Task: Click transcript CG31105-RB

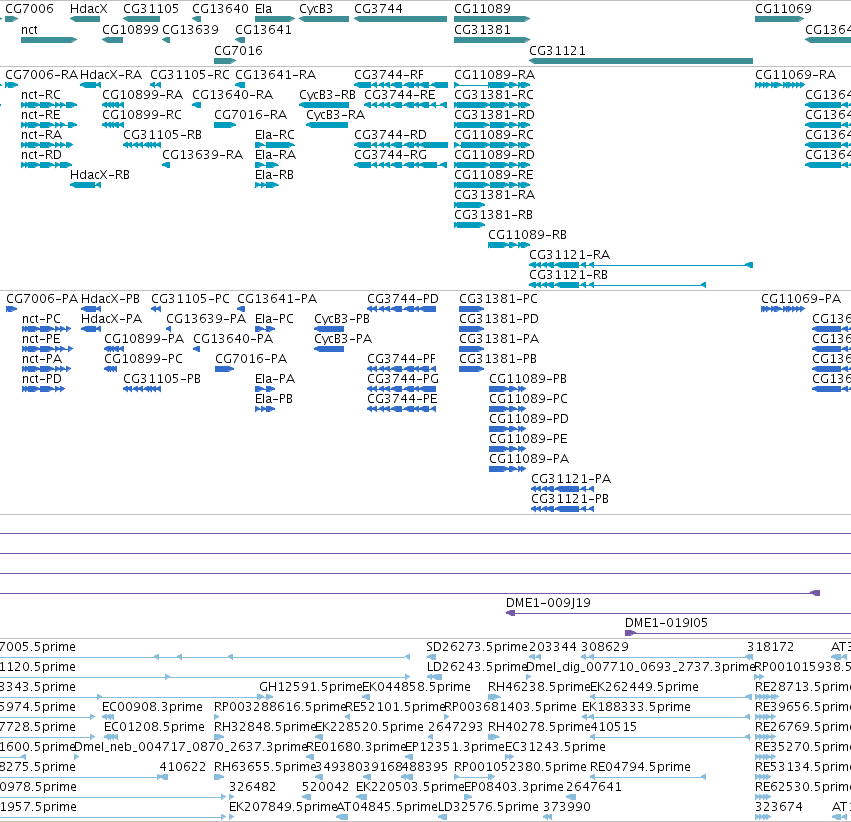Action: click(x=142, y=145)
